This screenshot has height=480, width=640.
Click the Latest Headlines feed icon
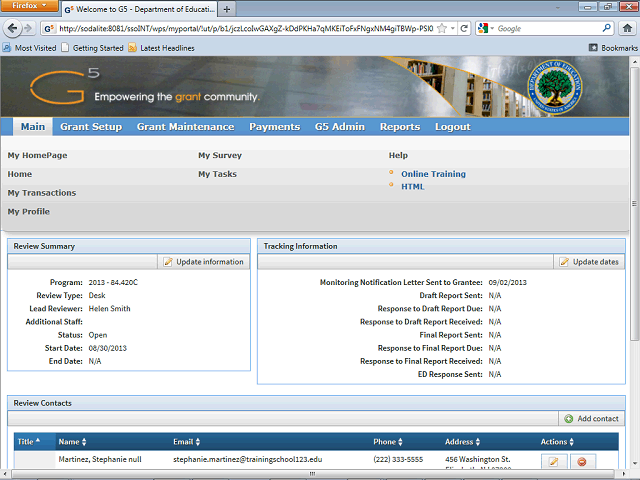[132, 48]
